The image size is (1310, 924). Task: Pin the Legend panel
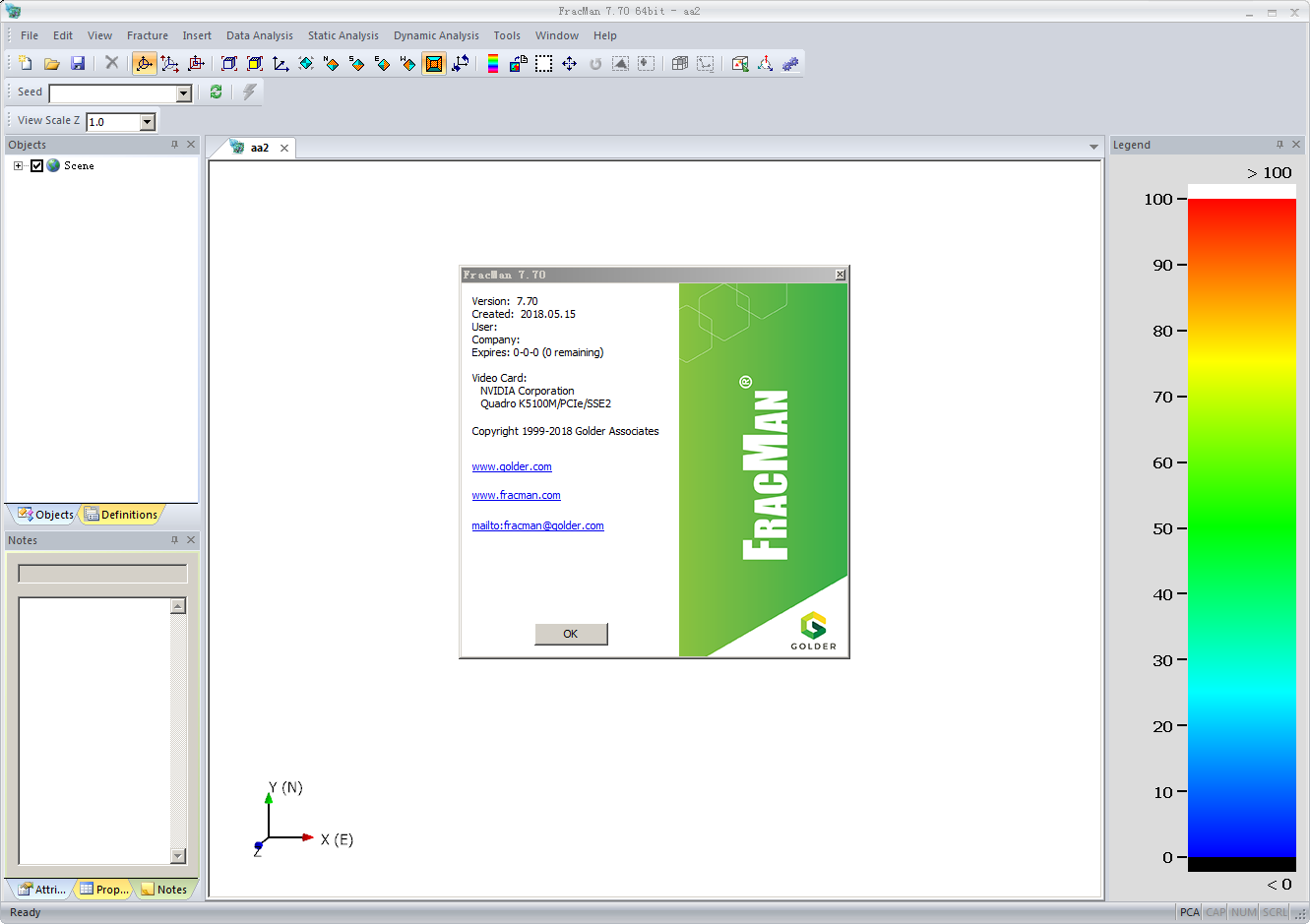tap(1279, 145)
